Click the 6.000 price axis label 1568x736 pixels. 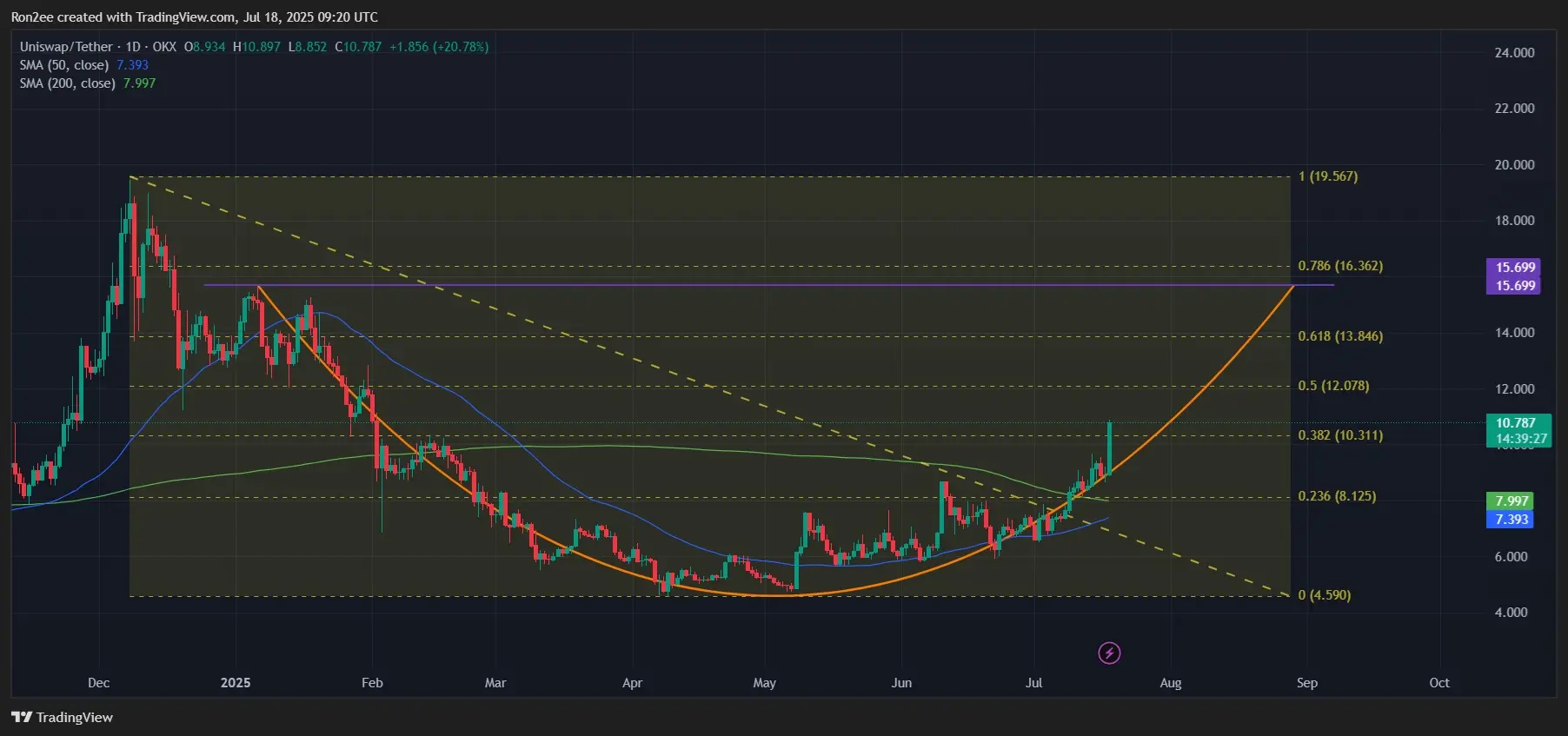(1511, 557)
